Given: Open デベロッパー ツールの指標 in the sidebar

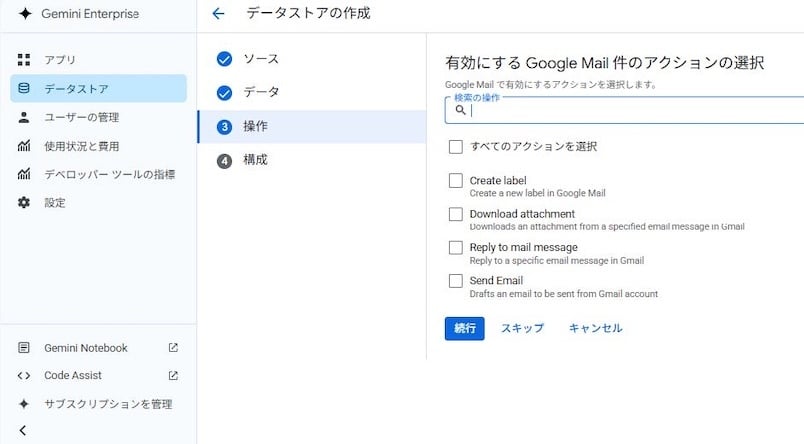Looking at the screenshot, I should pos(98,174).
